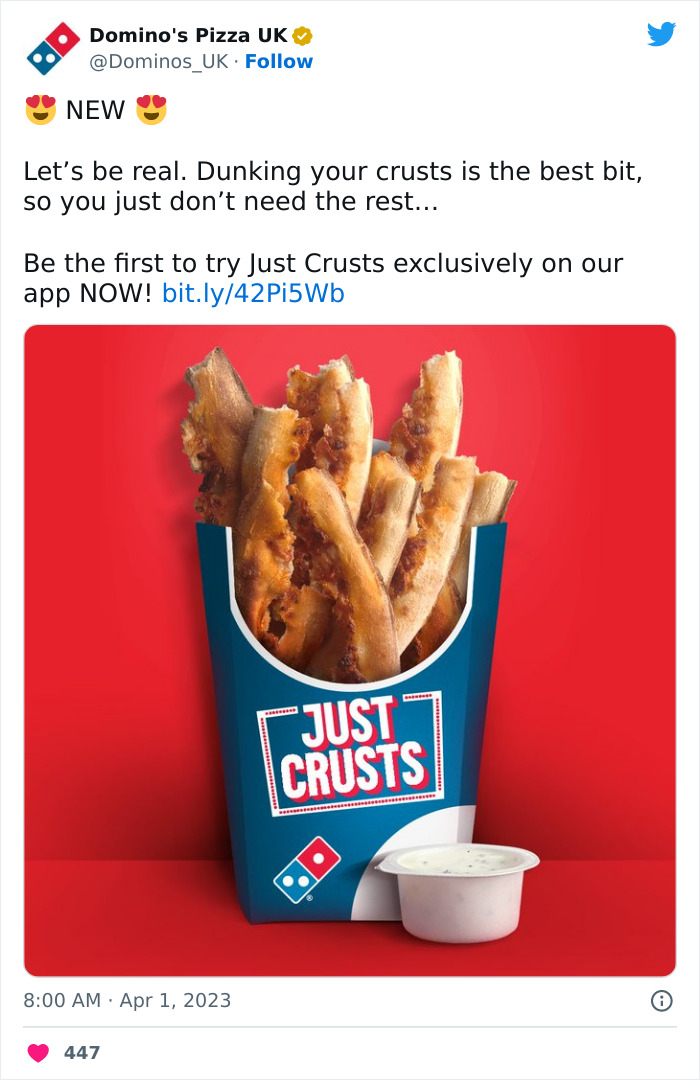Open the tweet info circle icon
700x1080 pixels.
661,1000
